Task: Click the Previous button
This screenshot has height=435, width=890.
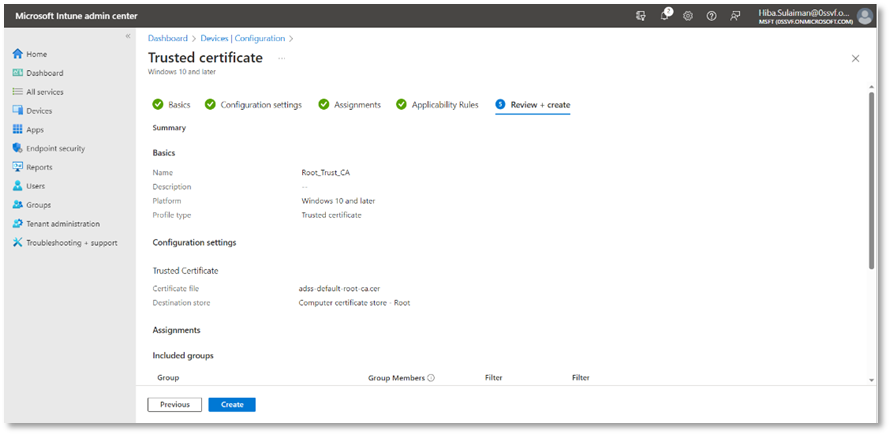Action: (x=175, y=405)
